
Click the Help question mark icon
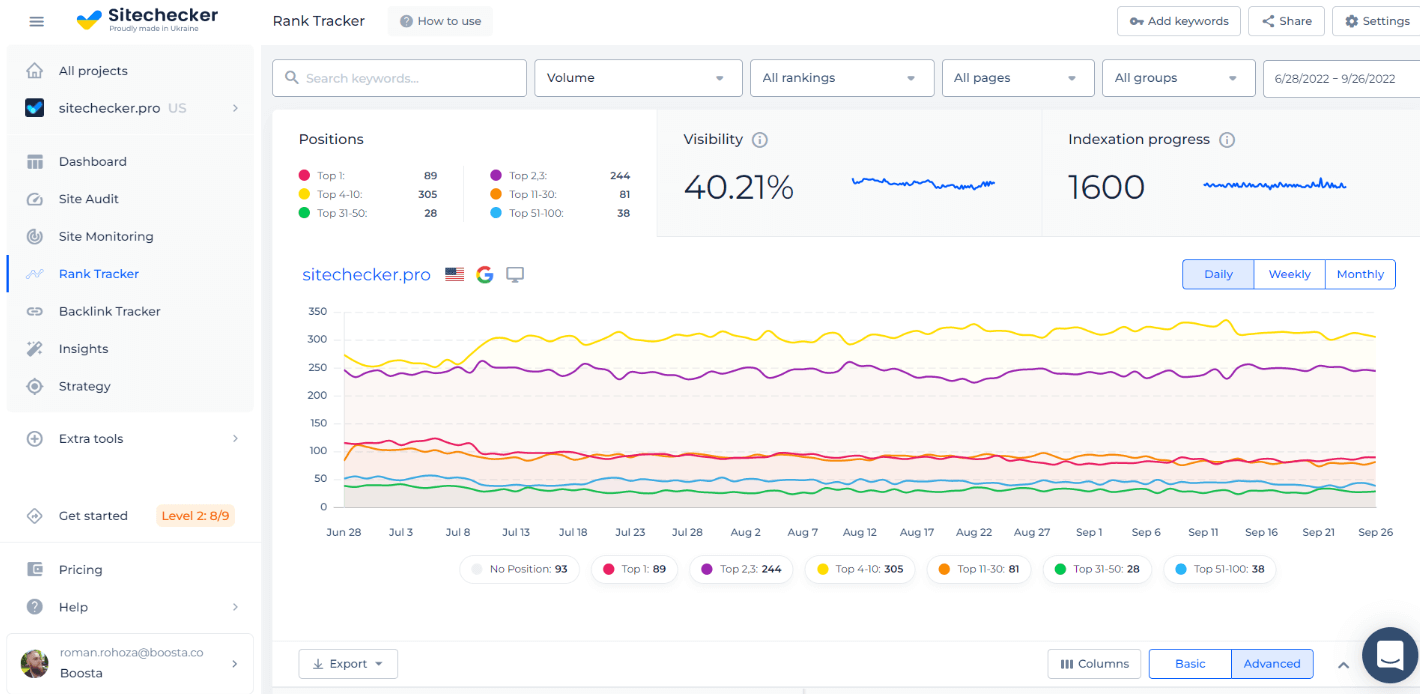(35, 607)
